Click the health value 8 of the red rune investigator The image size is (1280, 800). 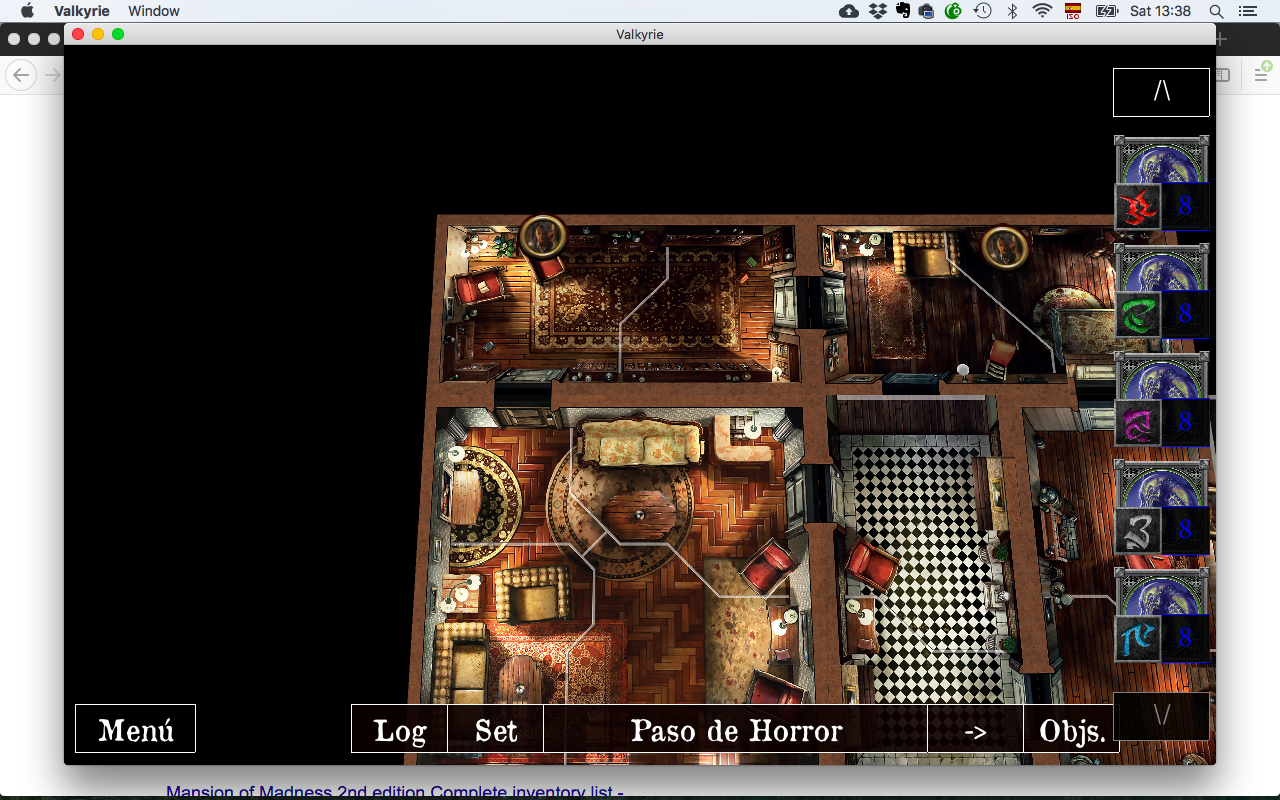coord(1185,207)
